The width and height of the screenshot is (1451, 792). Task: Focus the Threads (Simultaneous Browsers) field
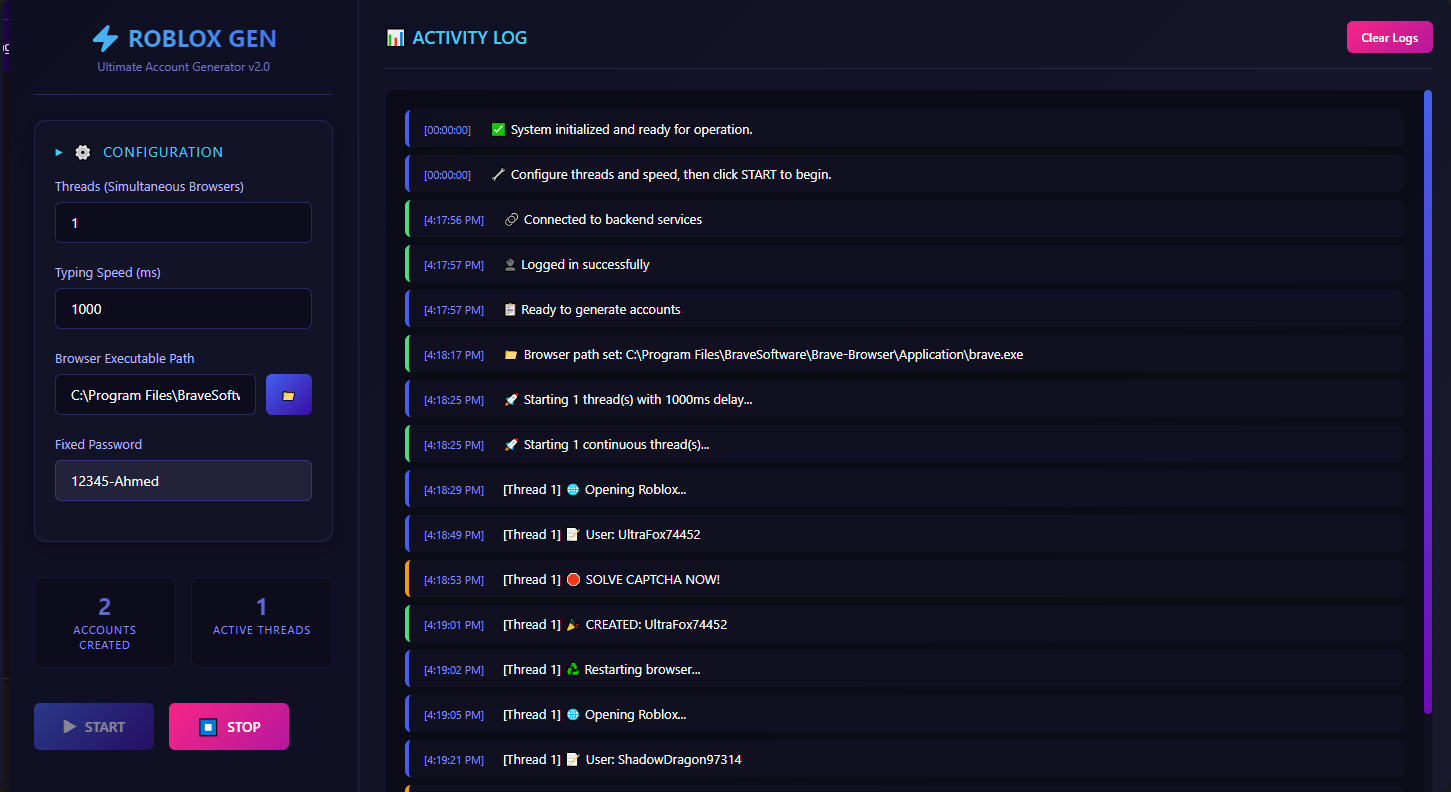pos(183,223)
